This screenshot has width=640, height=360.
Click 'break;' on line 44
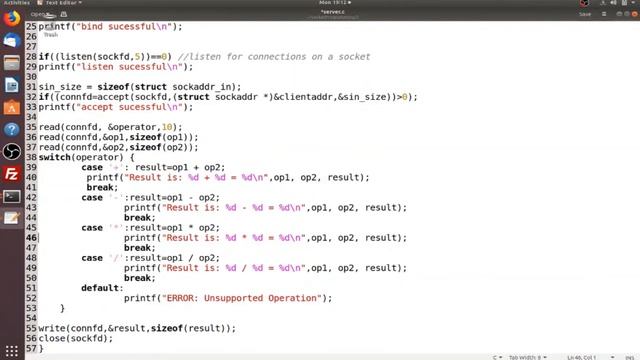140,218
